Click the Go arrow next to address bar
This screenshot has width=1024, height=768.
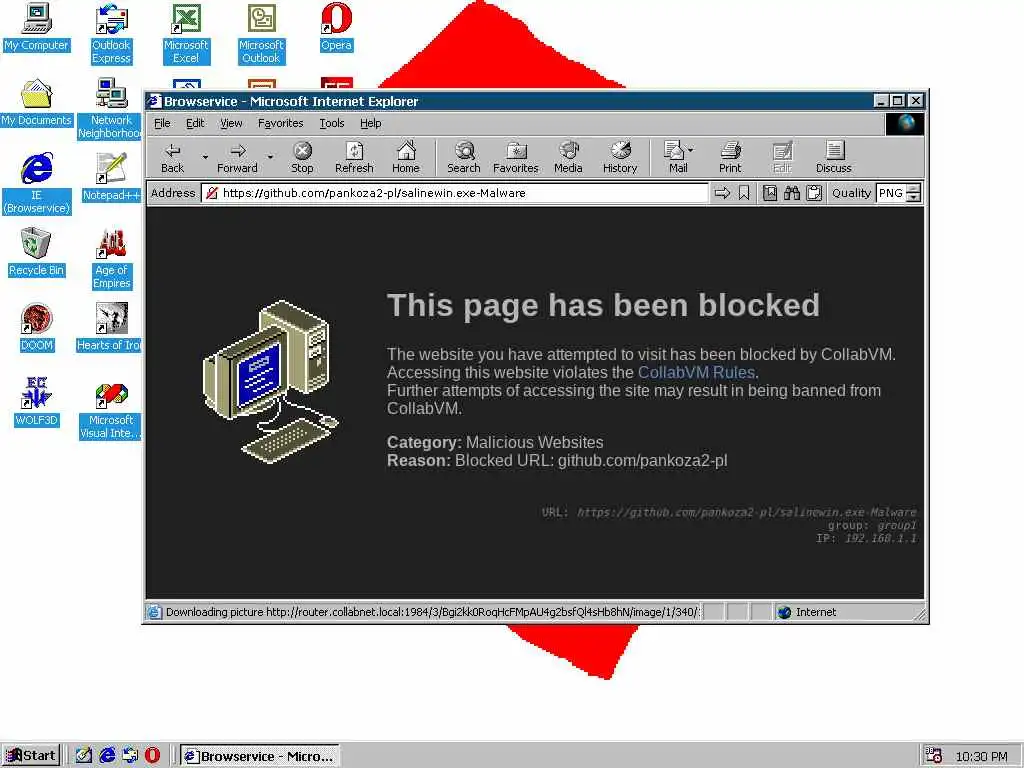point(722,193)
